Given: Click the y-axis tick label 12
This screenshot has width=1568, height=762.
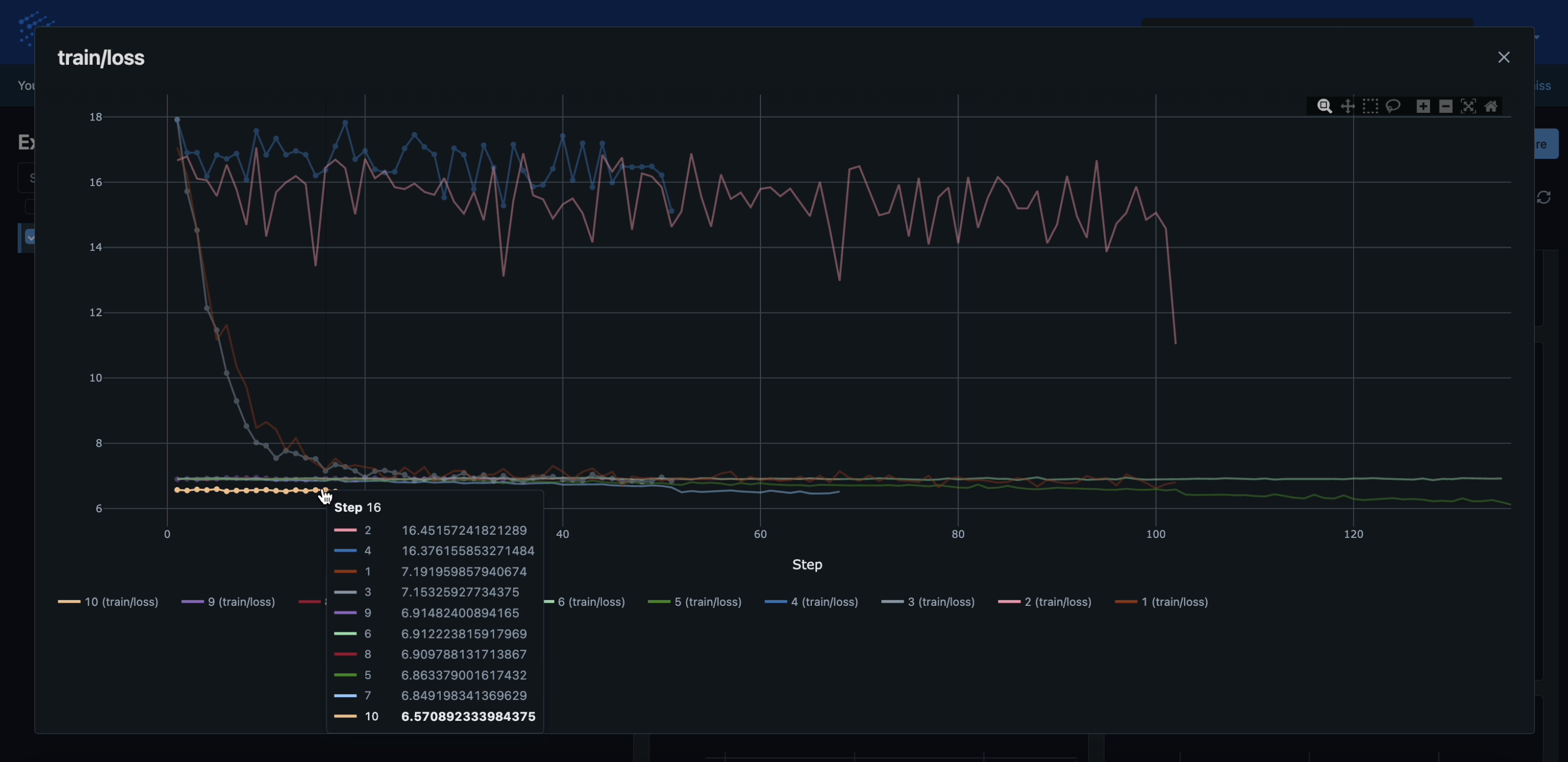Looking at the screenshot, I should click(96, 312).
